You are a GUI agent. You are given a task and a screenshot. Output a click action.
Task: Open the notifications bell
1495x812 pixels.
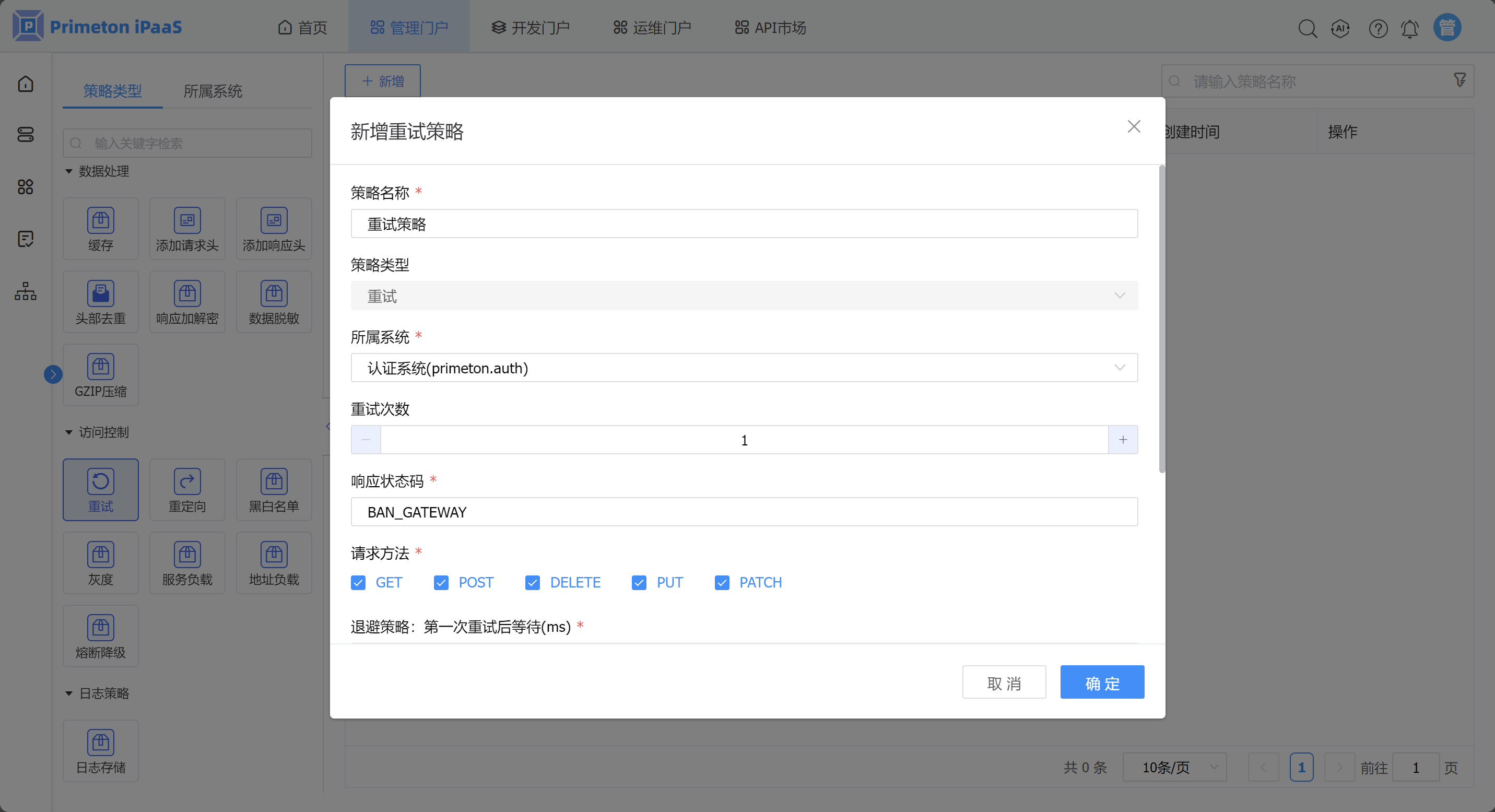pyautogui.click(x=1410, y=28)
